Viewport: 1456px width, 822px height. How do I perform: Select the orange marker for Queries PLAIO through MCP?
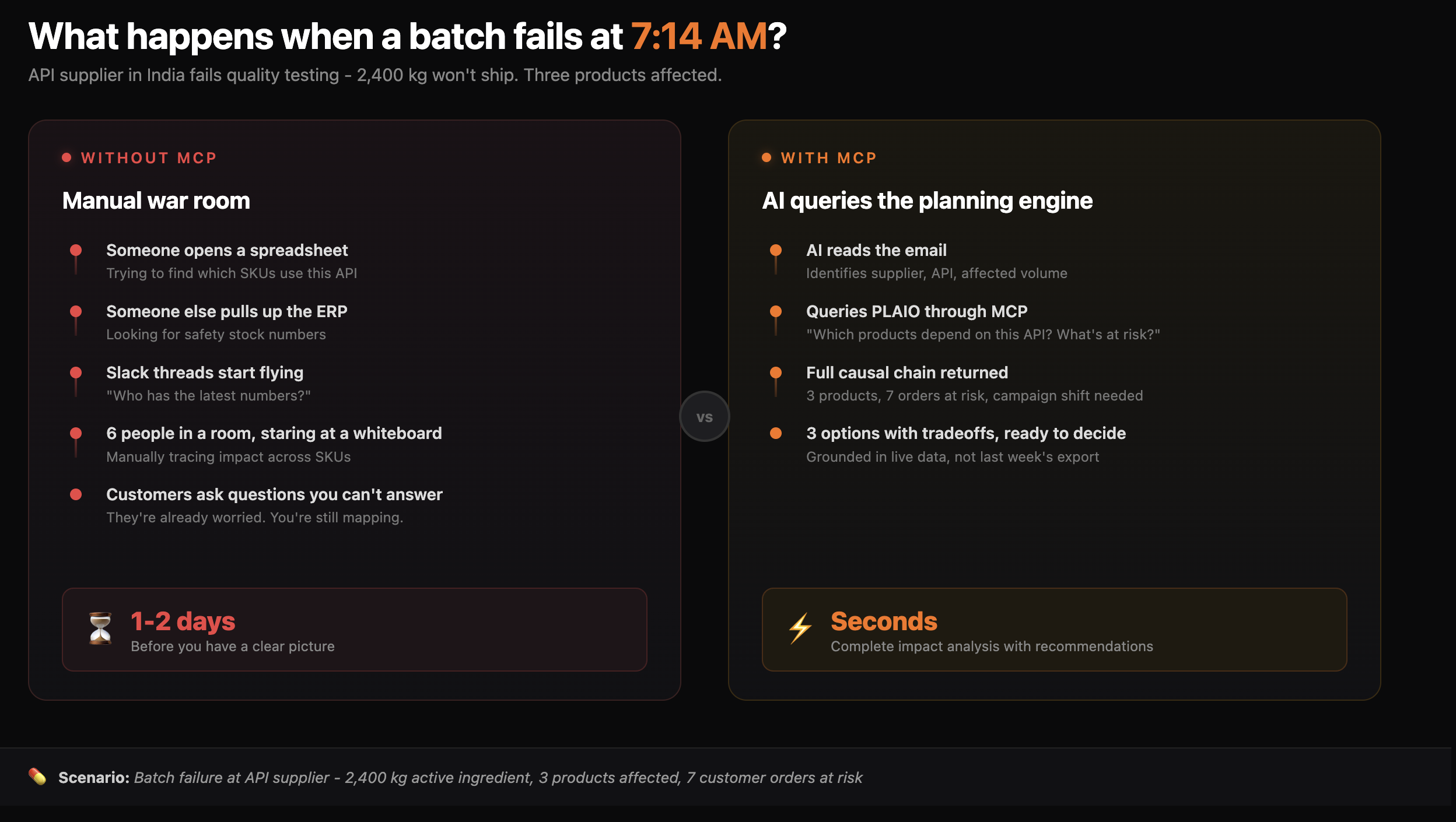776,311
